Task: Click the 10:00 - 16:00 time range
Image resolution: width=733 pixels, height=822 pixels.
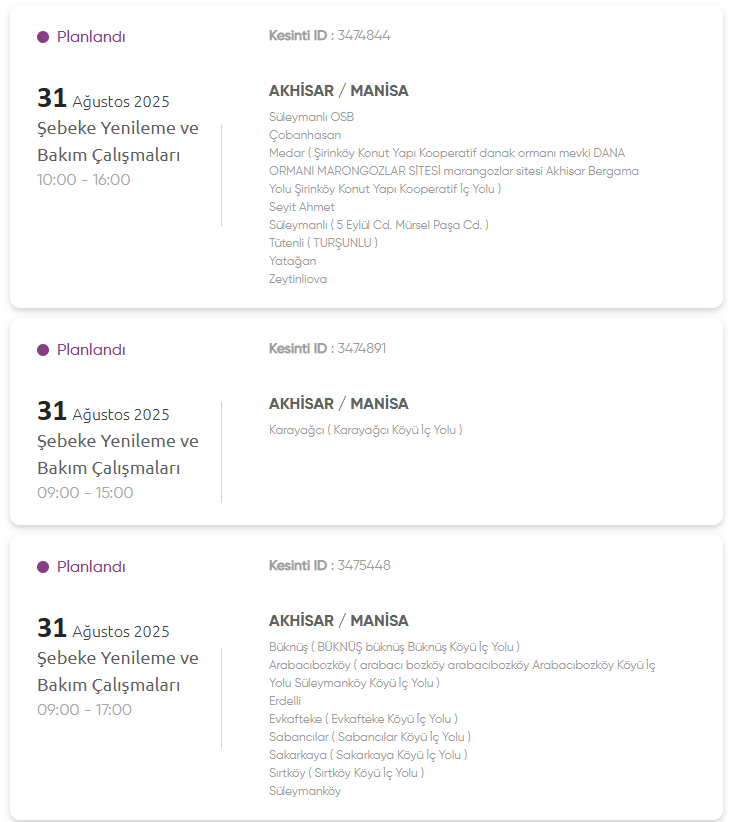Action: pos(84,180)
